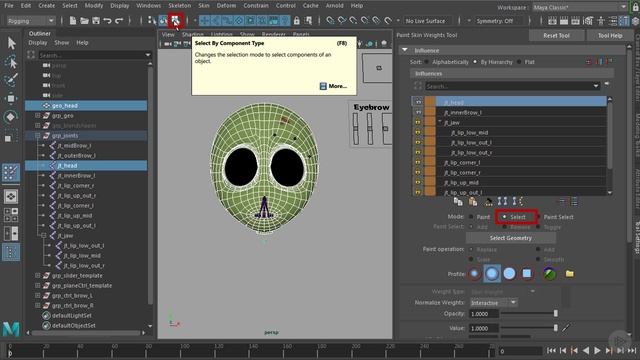Sort influences Flat
The height and width of the screenshot is (360, 640).
click(519, 62)
